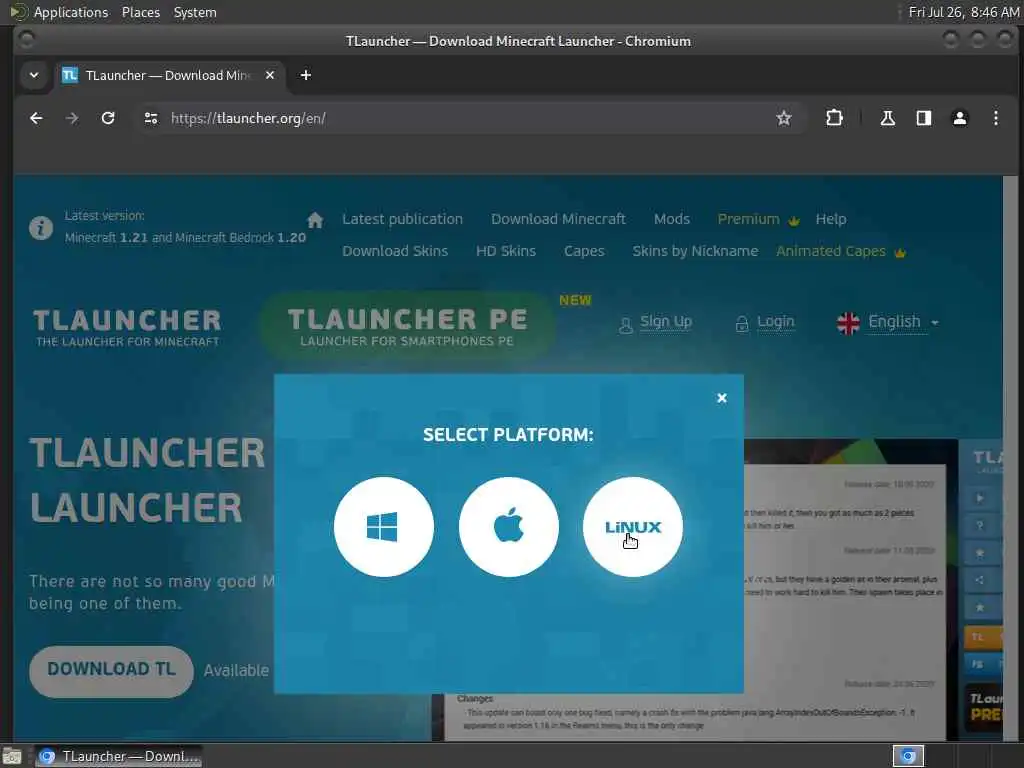The image size is (1024, 768).
Task: Open the Chromium profile icon
Action: coord(959,118)
